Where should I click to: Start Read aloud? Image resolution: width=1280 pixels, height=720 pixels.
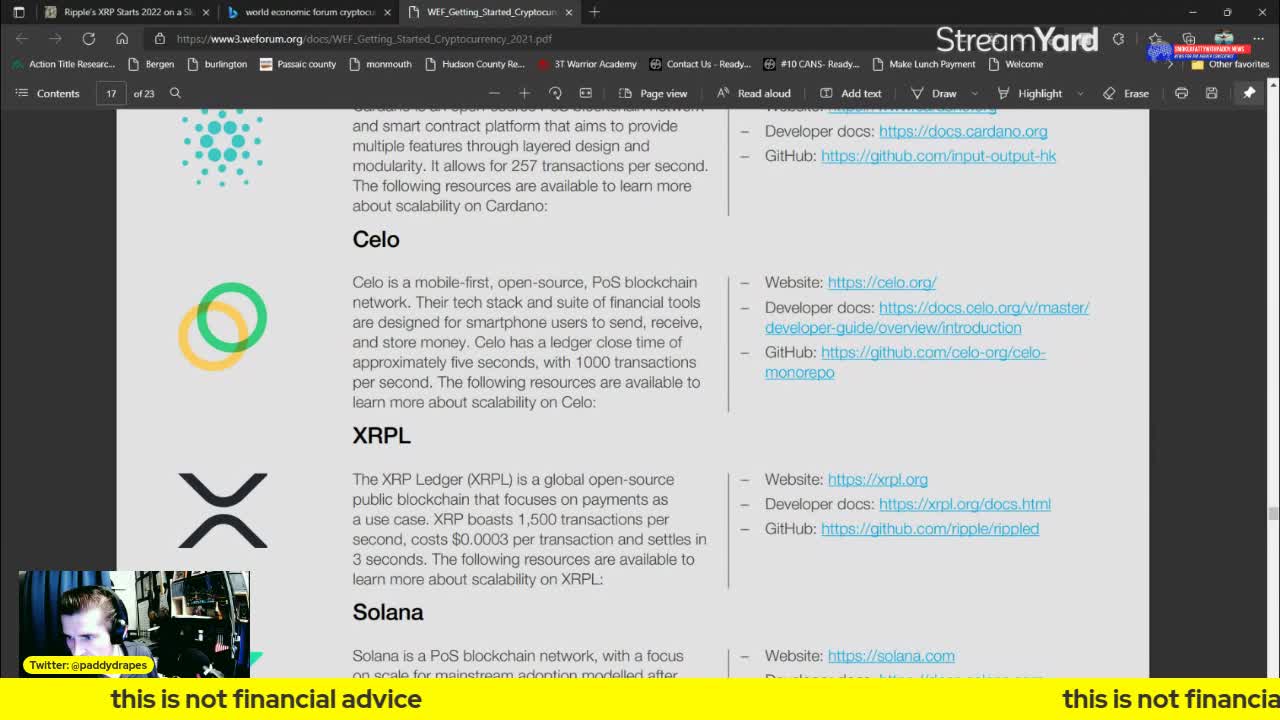(753, 93)
